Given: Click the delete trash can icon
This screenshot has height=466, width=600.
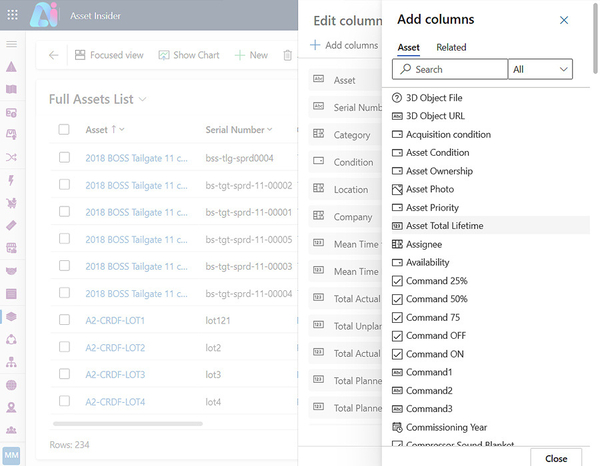Looking at the screenshot, I should [x=287, y=55].
